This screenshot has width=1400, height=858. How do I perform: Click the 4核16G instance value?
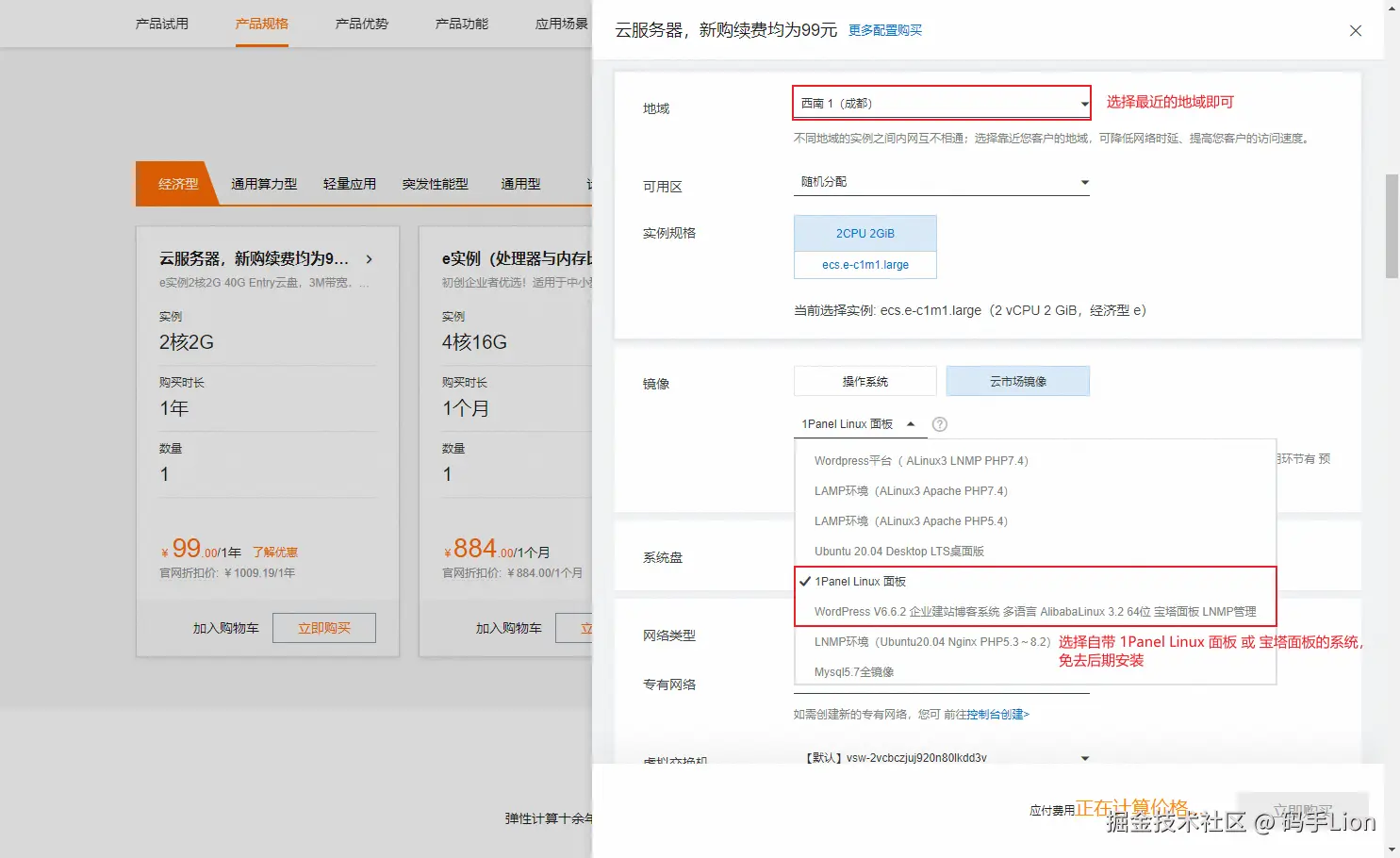[474, 342]
